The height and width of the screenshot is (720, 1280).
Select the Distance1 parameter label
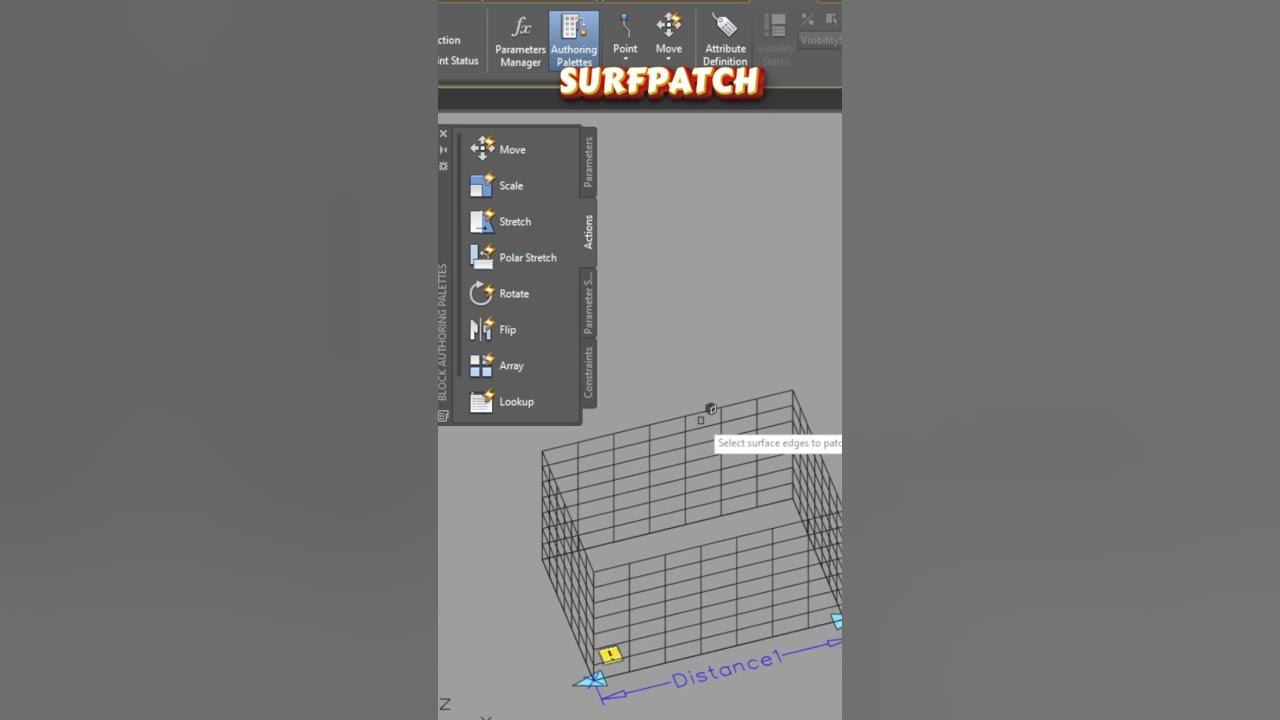(x=726, y=668)
